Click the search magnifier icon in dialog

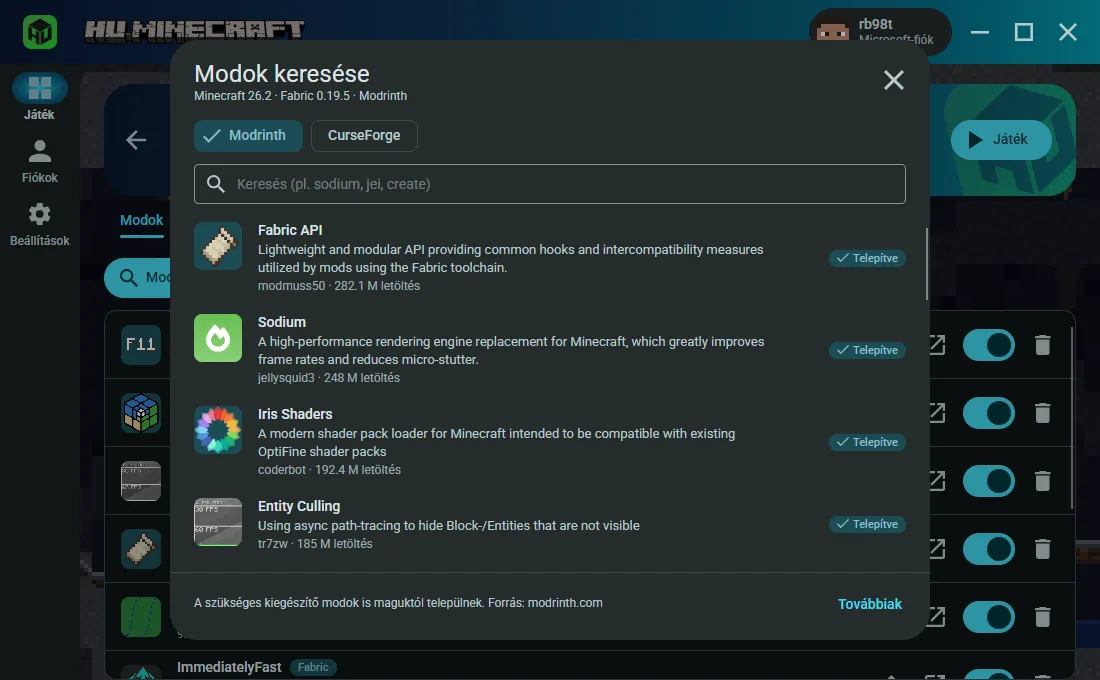coord(215,184)
